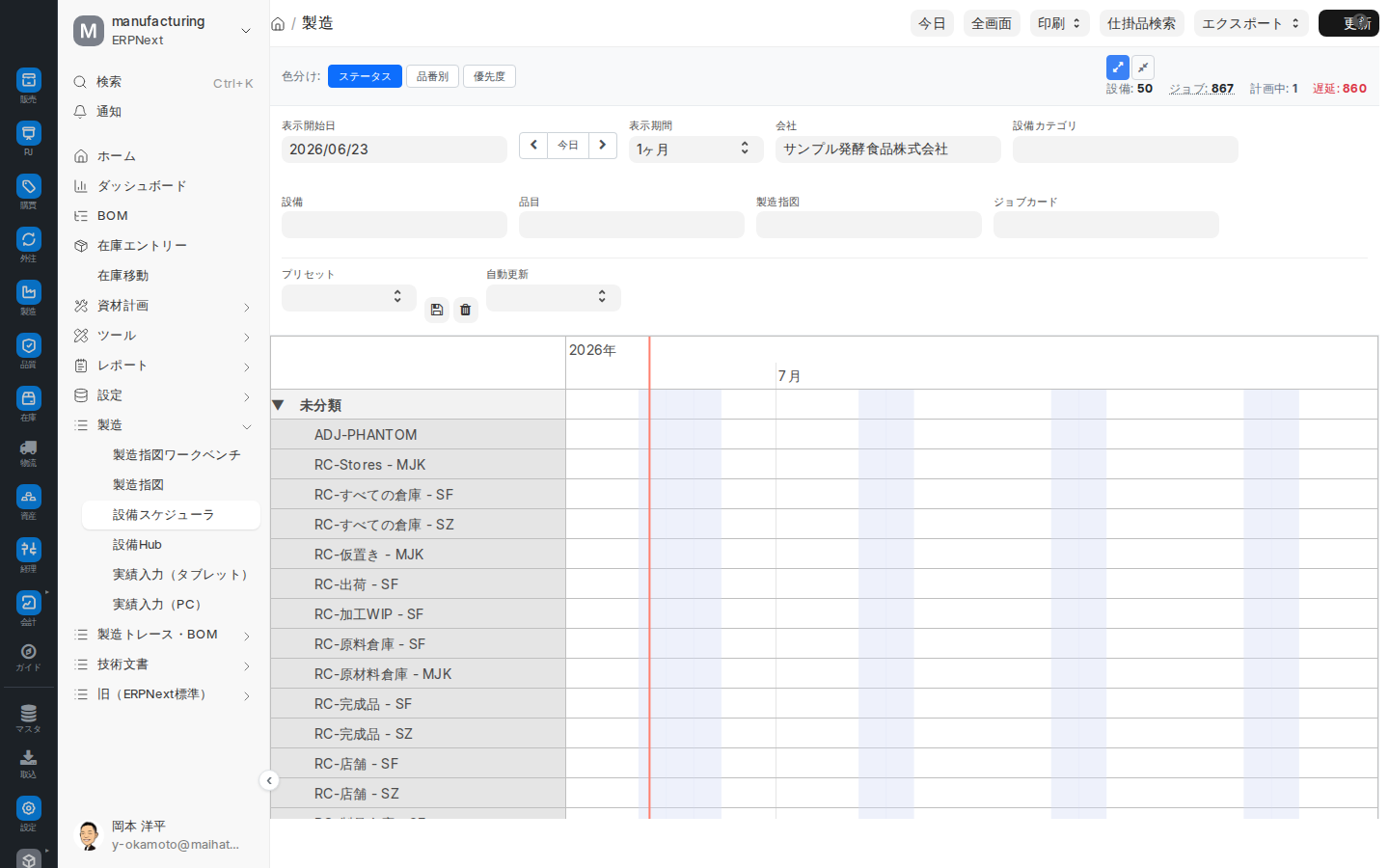Open the エクスポート dropdown
Viewport: 1389px width, 868px height.
[x=1251, y=23]
